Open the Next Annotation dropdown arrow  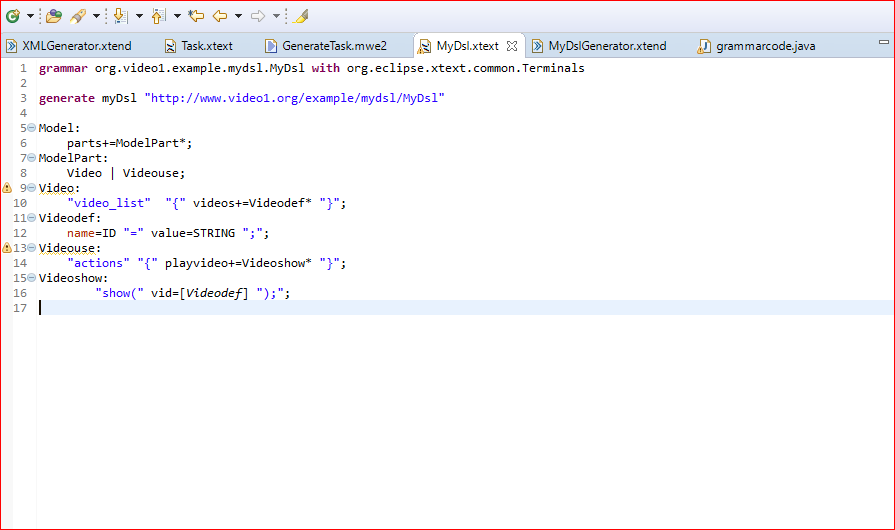pos(139,17)
